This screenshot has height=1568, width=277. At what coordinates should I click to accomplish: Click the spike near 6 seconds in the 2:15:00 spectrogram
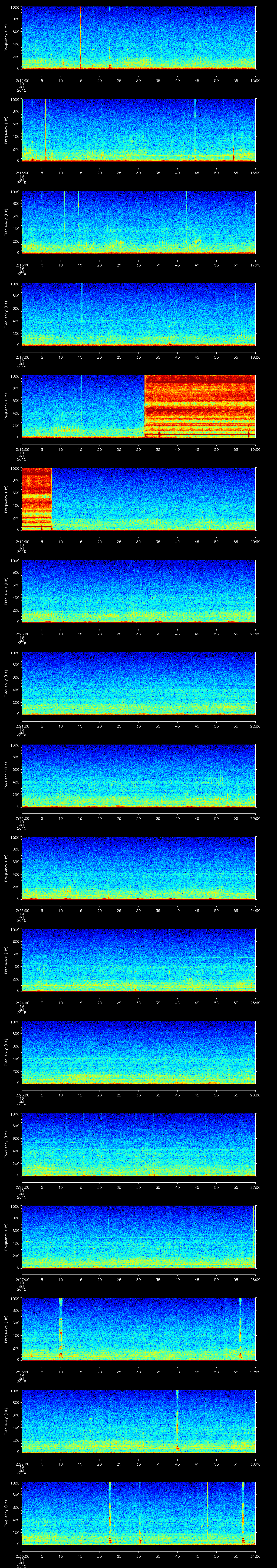[45, 129]
